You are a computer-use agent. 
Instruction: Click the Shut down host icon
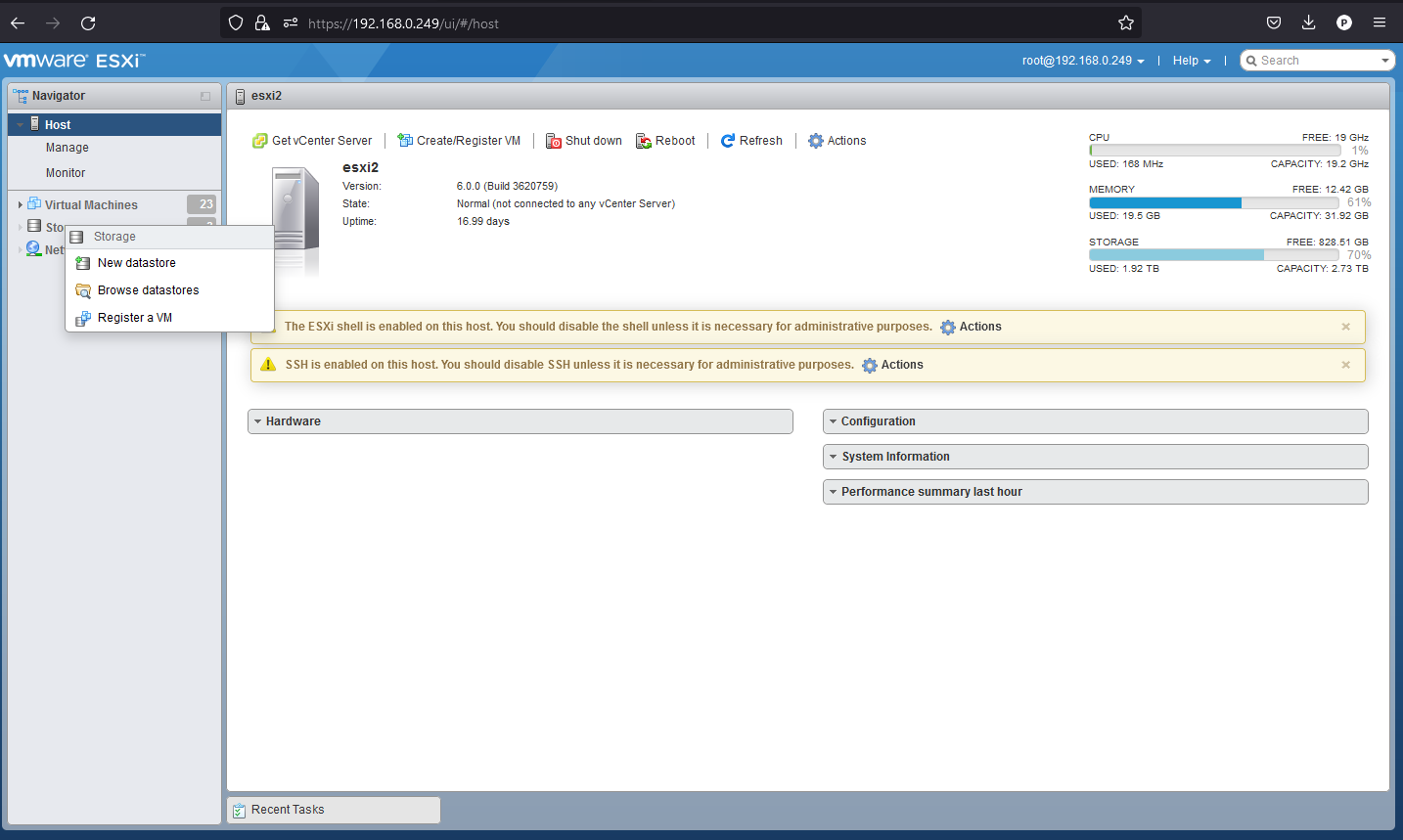[x=554, y=141]
